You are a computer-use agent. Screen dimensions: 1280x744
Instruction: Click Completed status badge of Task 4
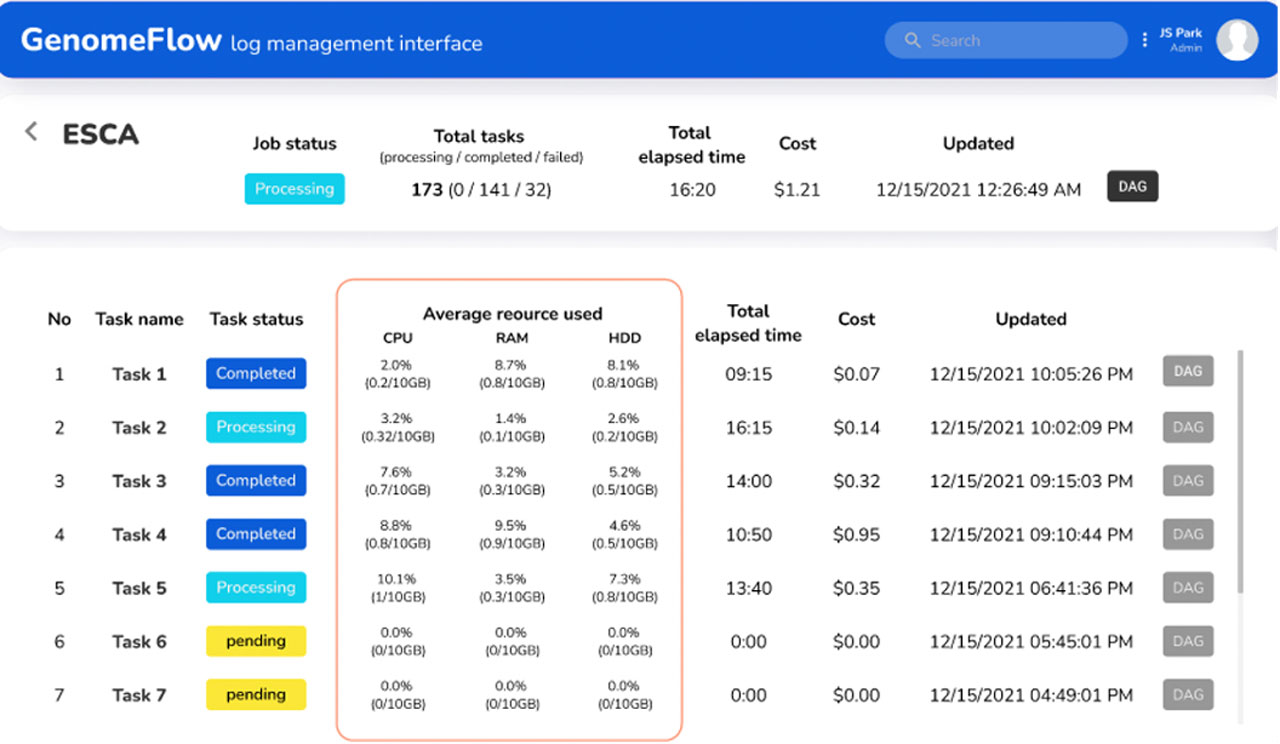[x=256, y=534]
